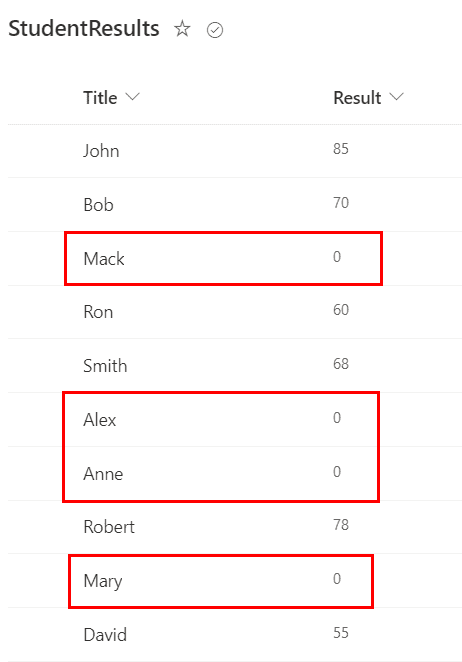The height and width of the screenshot is (662, 462).
Task: Select the Anne row title
Action: (x=103, y=474)
